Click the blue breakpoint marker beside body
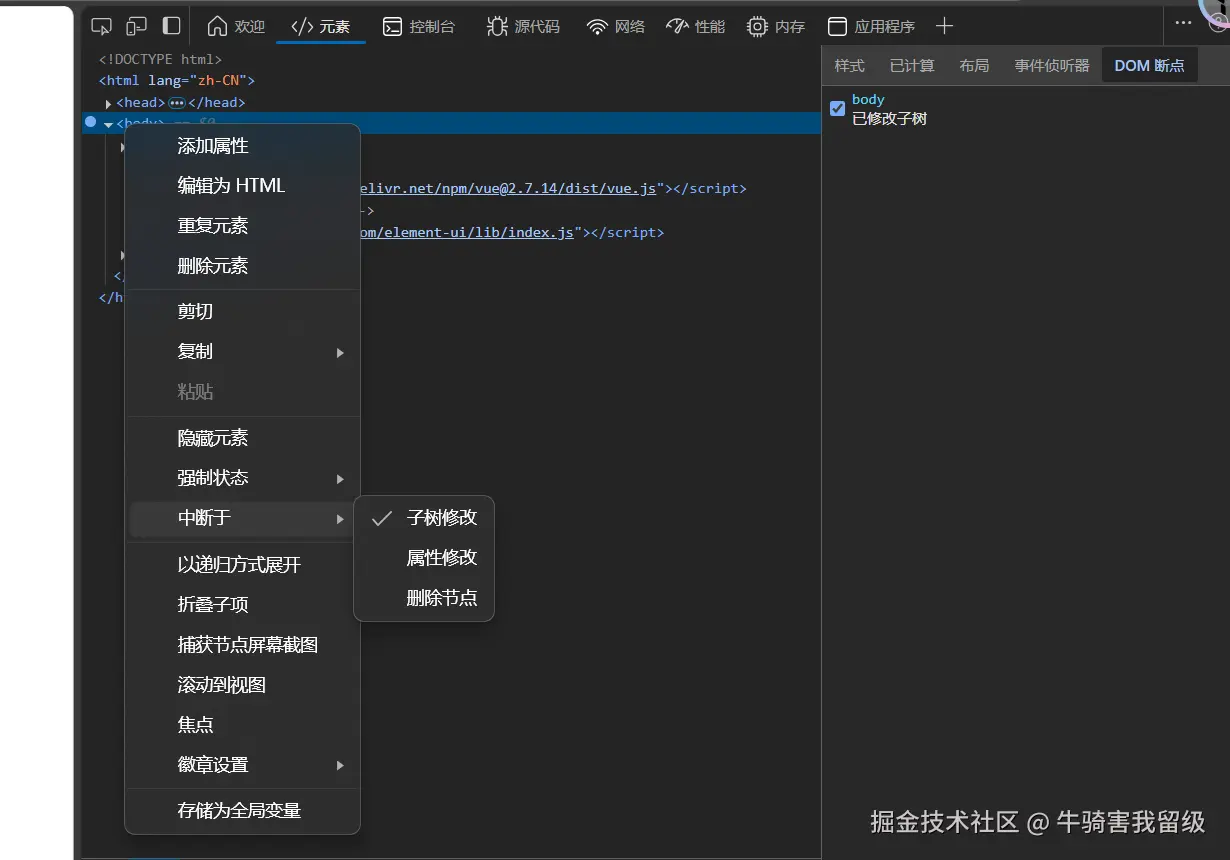 pos(91,123)
